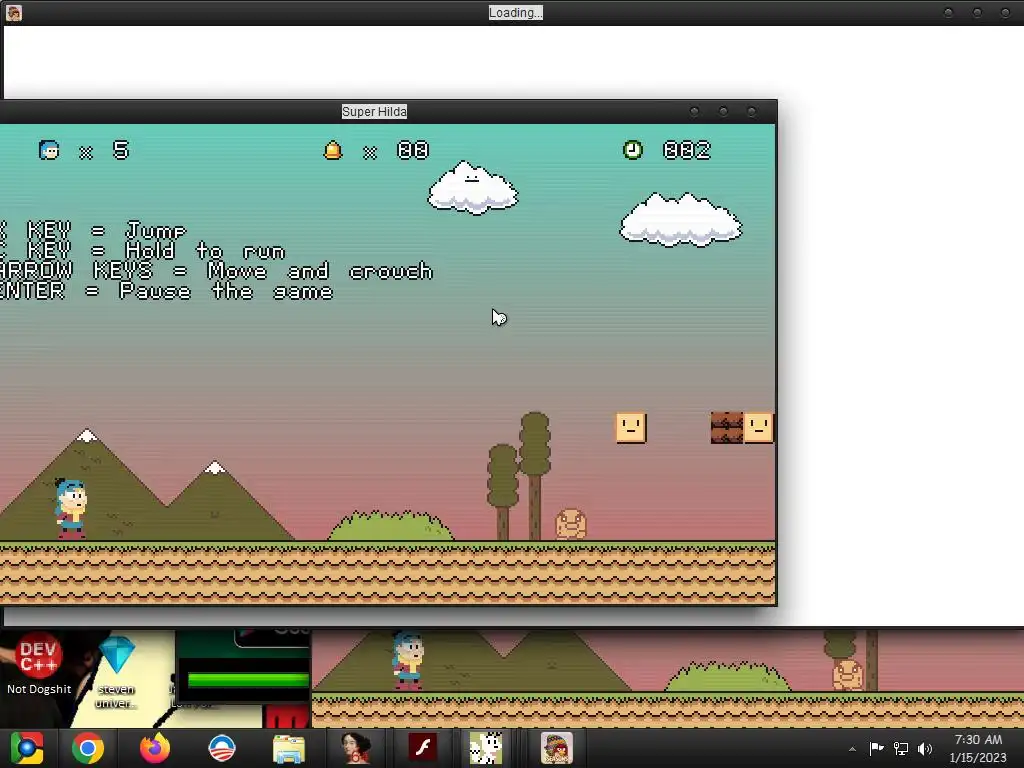Close the Loading window
1024x768 pixels.
pos(1006,12)
